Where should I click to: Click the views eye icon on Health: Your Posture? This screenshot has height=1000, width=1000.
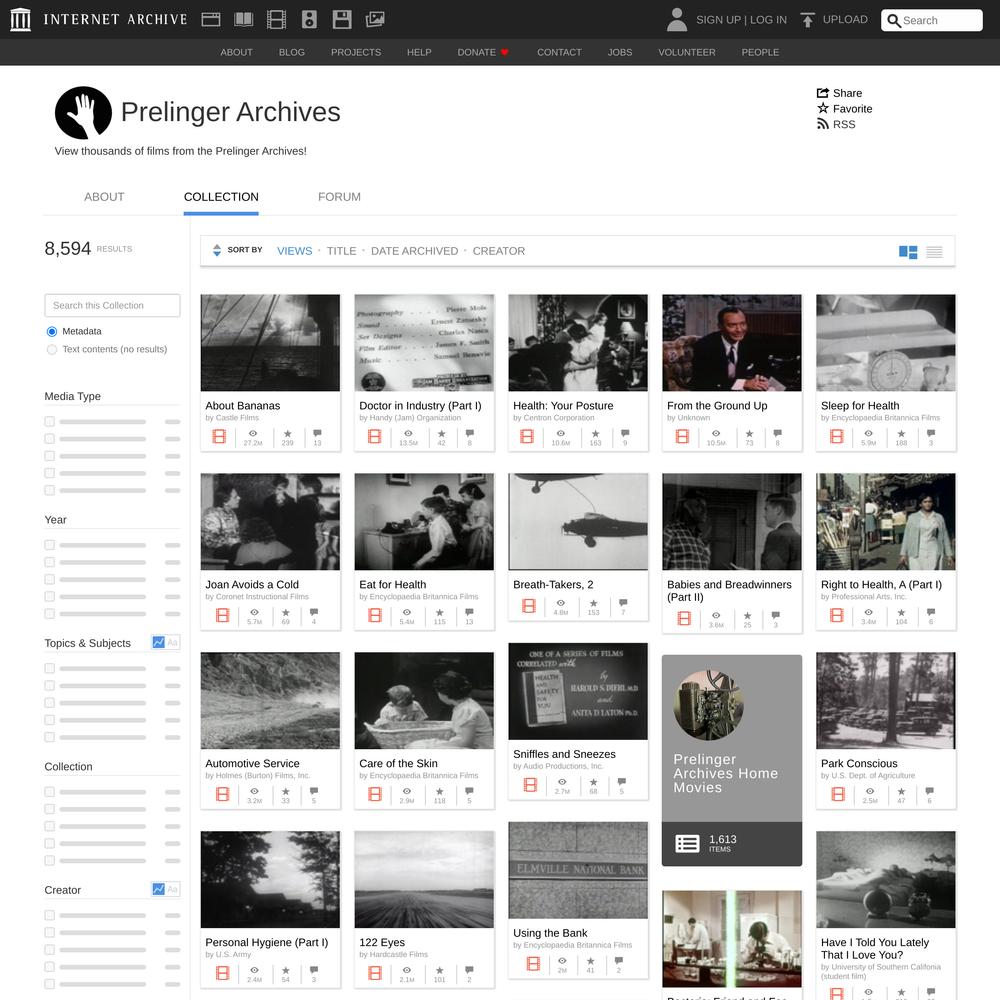click(x=561, y=434)
